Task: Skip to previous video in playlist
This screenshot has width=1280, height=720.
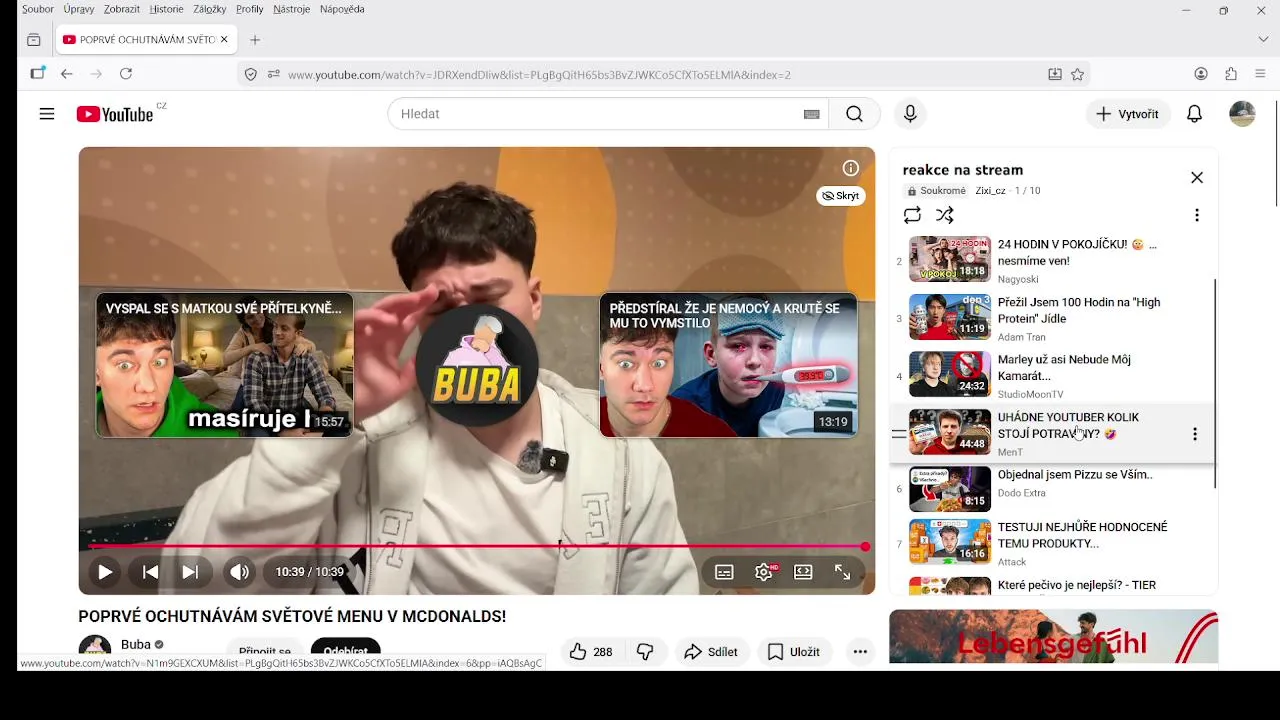Action: (x=150, y=572)
